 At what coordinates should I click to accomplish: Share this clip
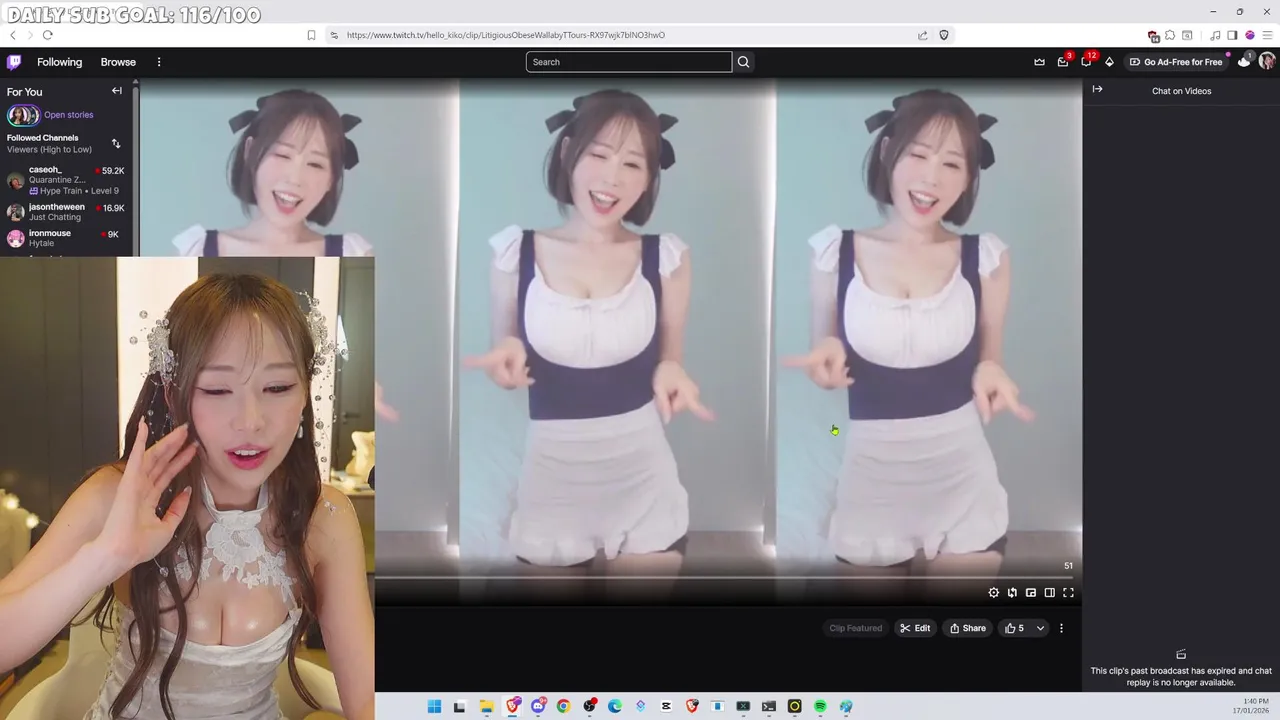[968, 628]
